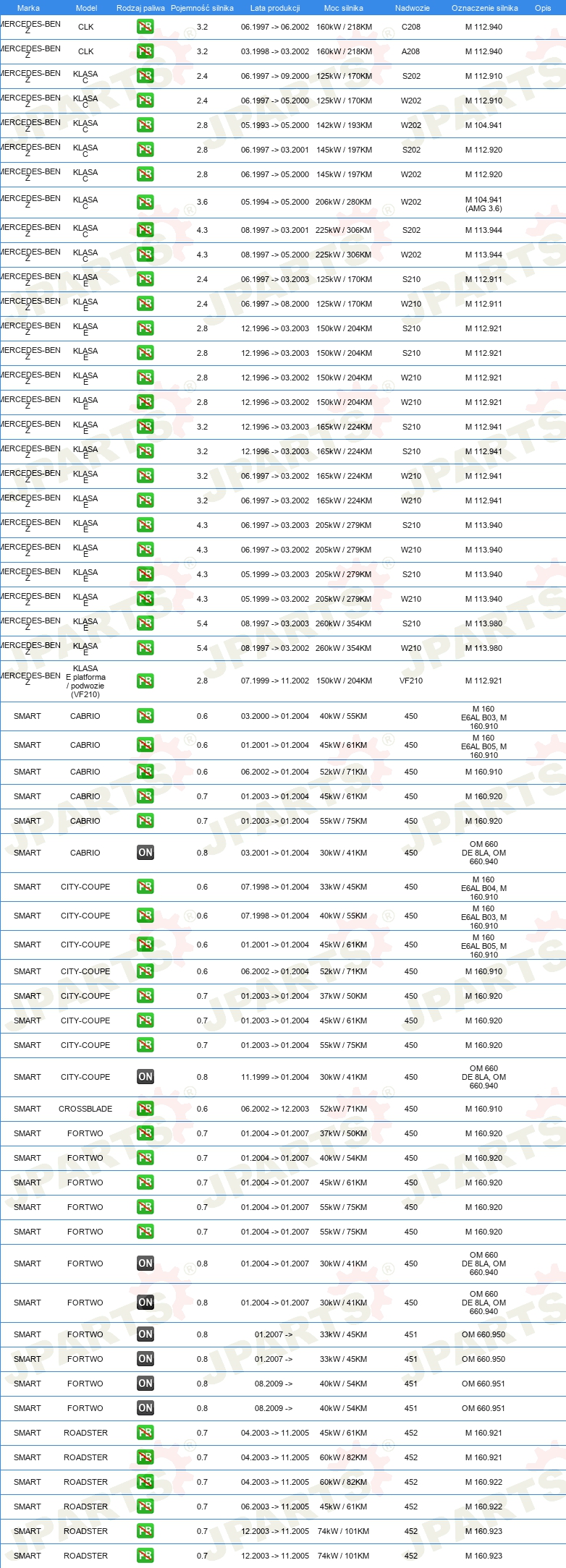Click the diesel ON icon in City-Coupe row

145,1077
